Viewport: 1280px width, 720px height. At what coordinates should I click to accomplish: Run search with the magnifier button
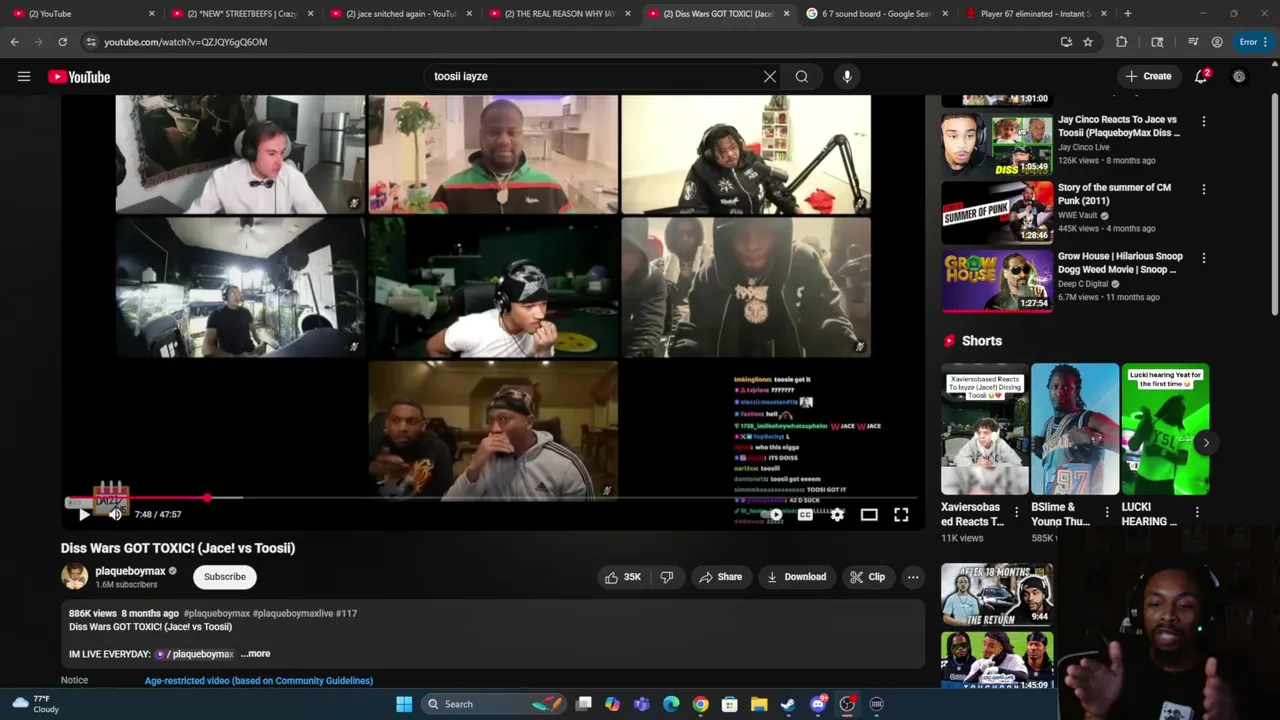point(802,77)
